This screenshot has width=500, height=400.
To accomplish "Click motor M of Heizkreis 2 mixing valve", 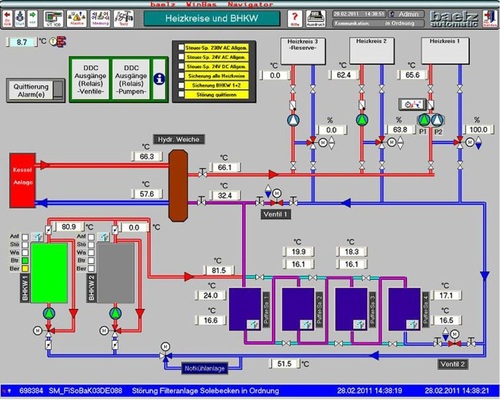I will click(392, 142).
